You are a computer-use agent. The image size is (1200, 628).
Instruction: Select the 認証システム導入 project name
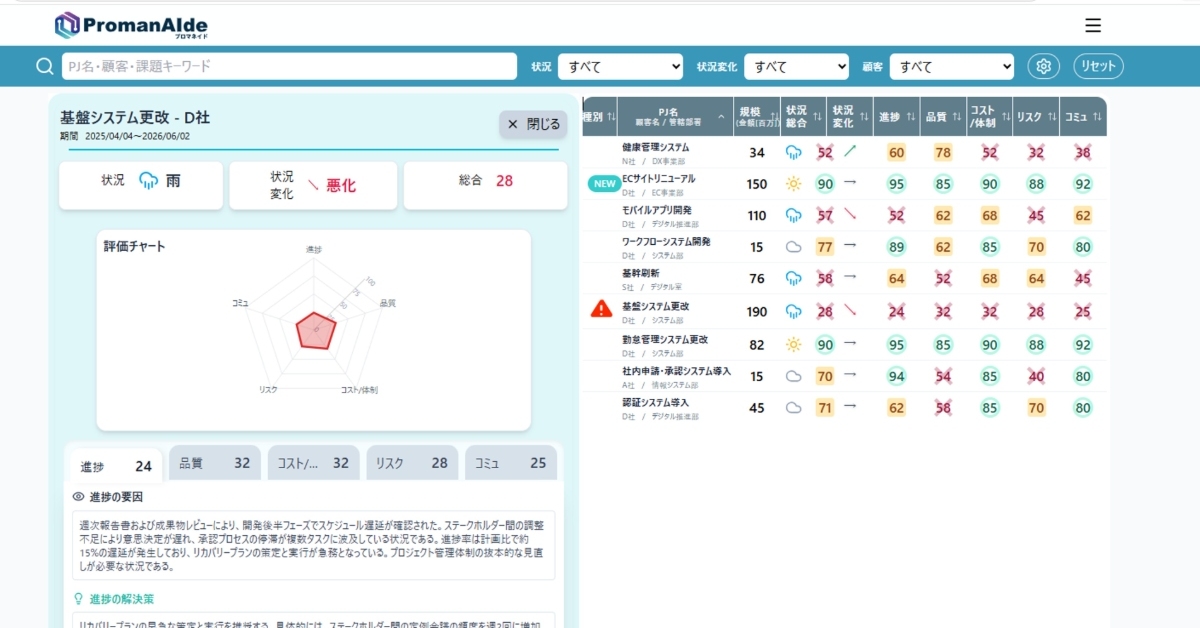656,402
